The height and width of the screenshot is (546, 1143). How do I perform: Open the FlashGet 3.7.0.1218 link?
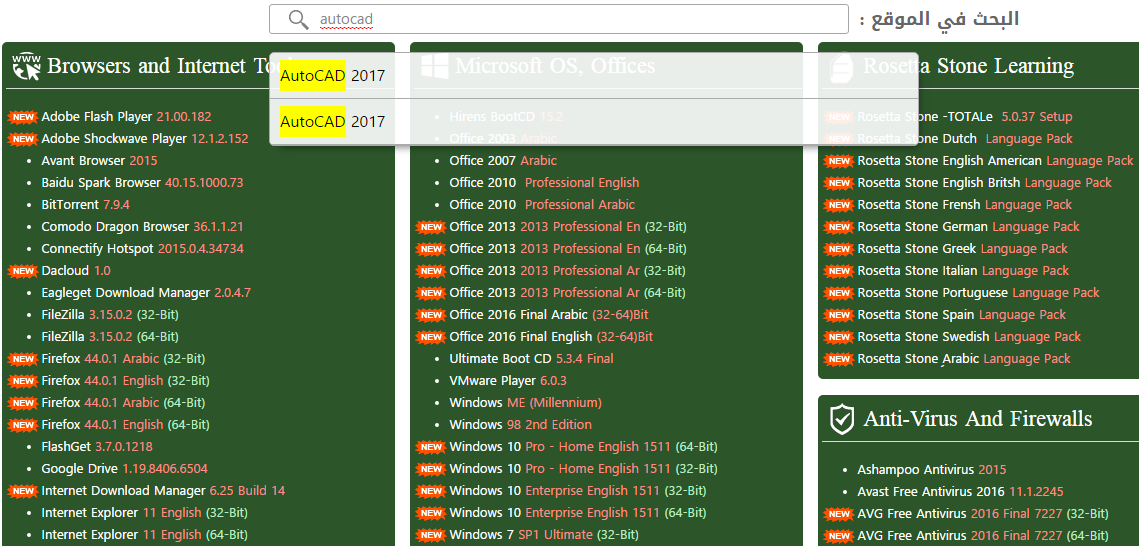[x=97, y=446]
